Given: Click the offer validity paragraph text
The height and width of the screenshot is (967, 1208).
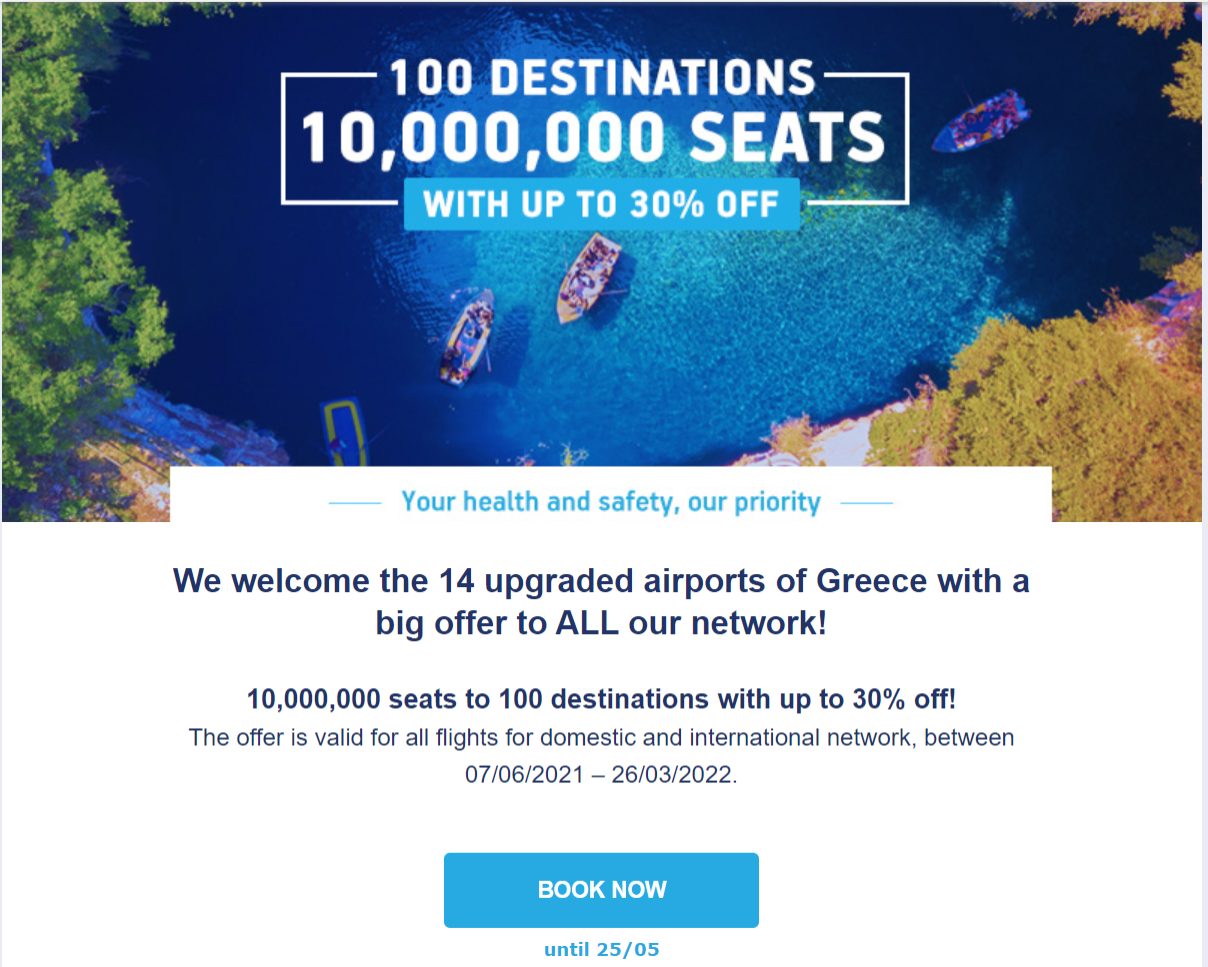Looking at the screenshot, I should 601,755.
